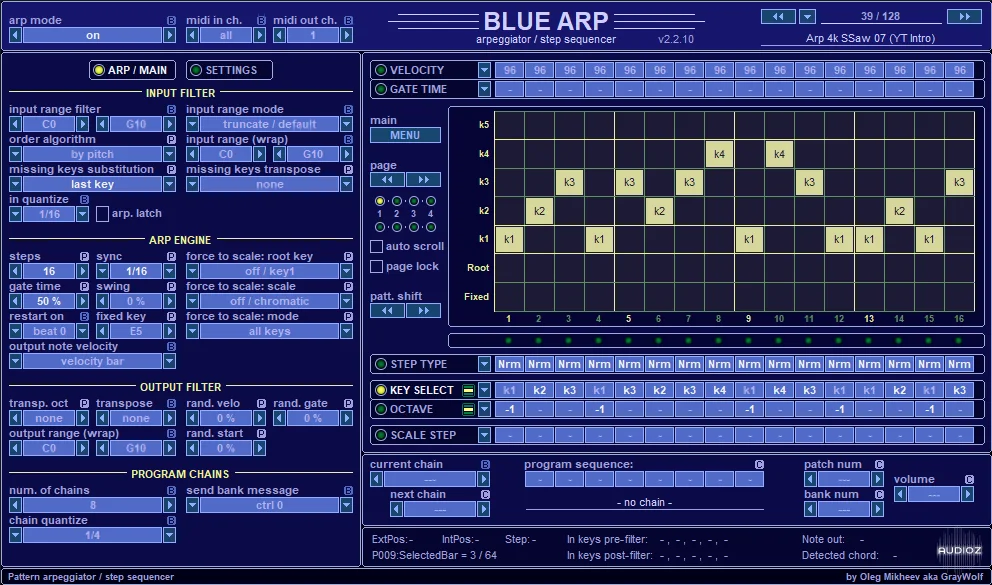The image size is (992, 585).
Task: Toggle KEY SELECT lane LED
Action: click(381, 390)
